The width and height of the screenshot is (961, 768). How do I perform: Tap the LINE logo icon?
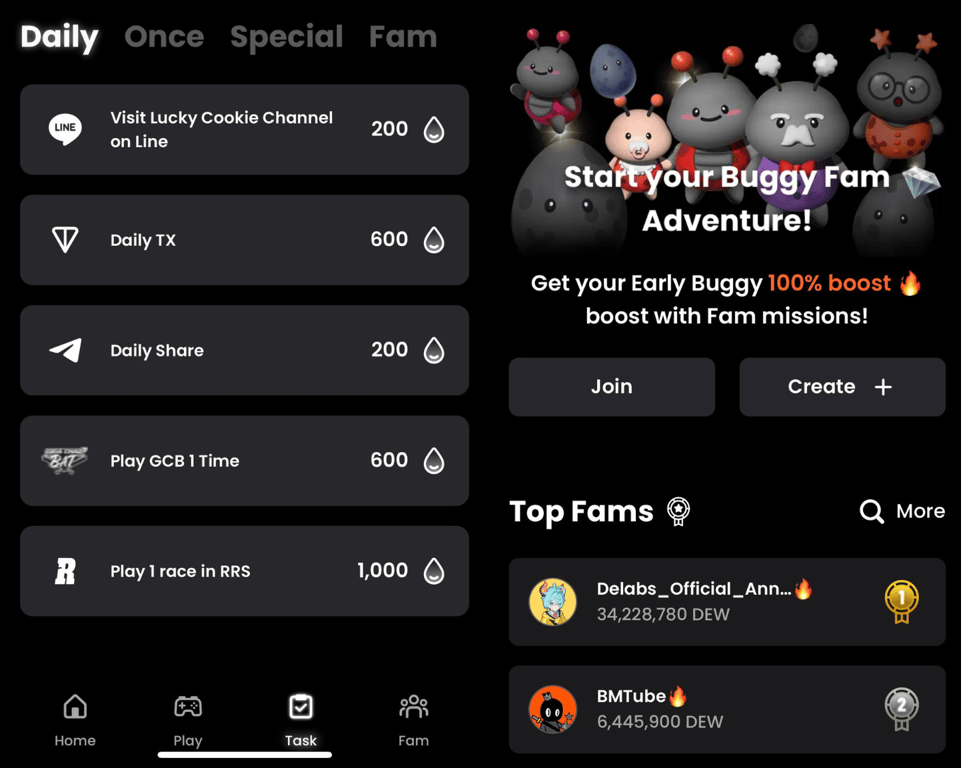click(65, 129)
